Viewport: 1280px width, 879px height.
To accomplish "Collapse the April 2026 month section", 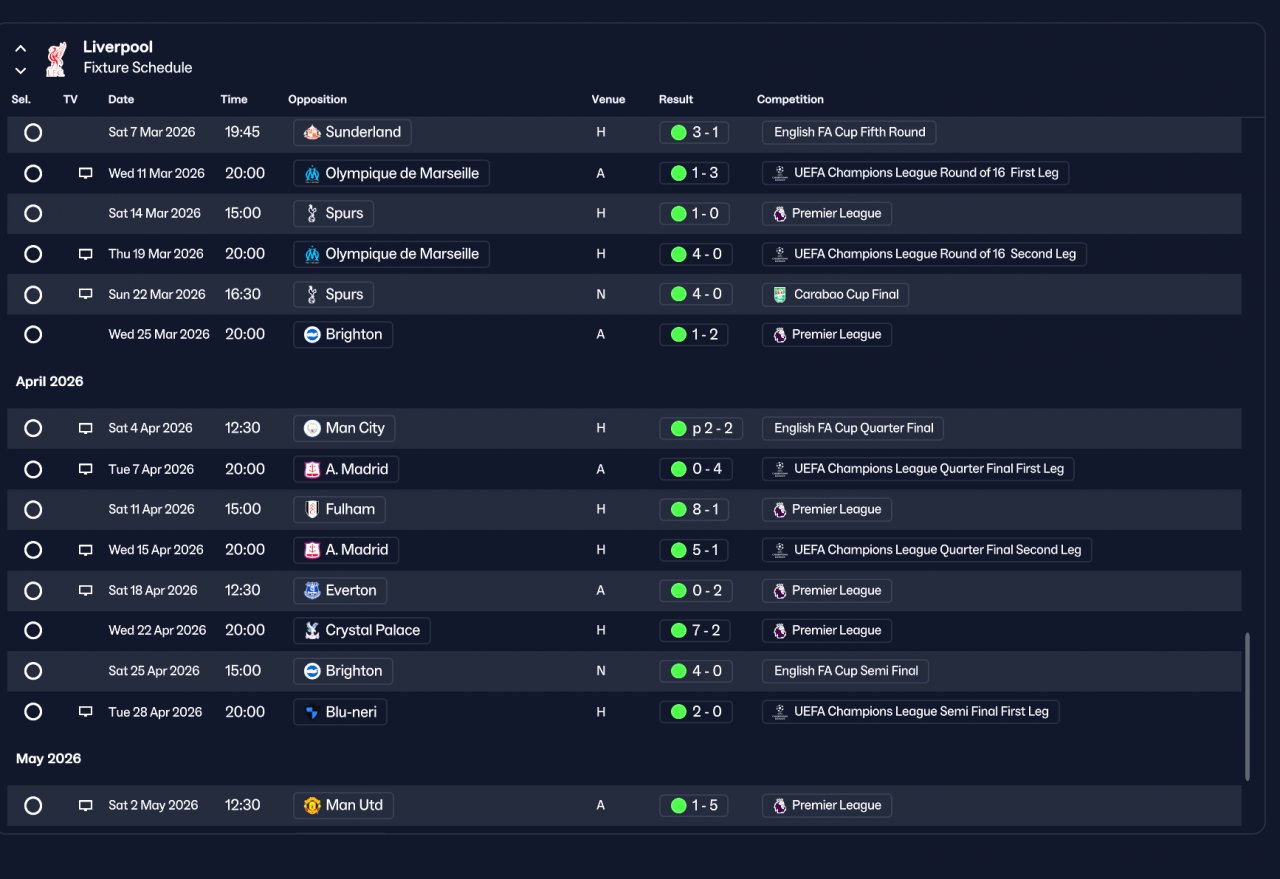I will click(x=50, y=381).
